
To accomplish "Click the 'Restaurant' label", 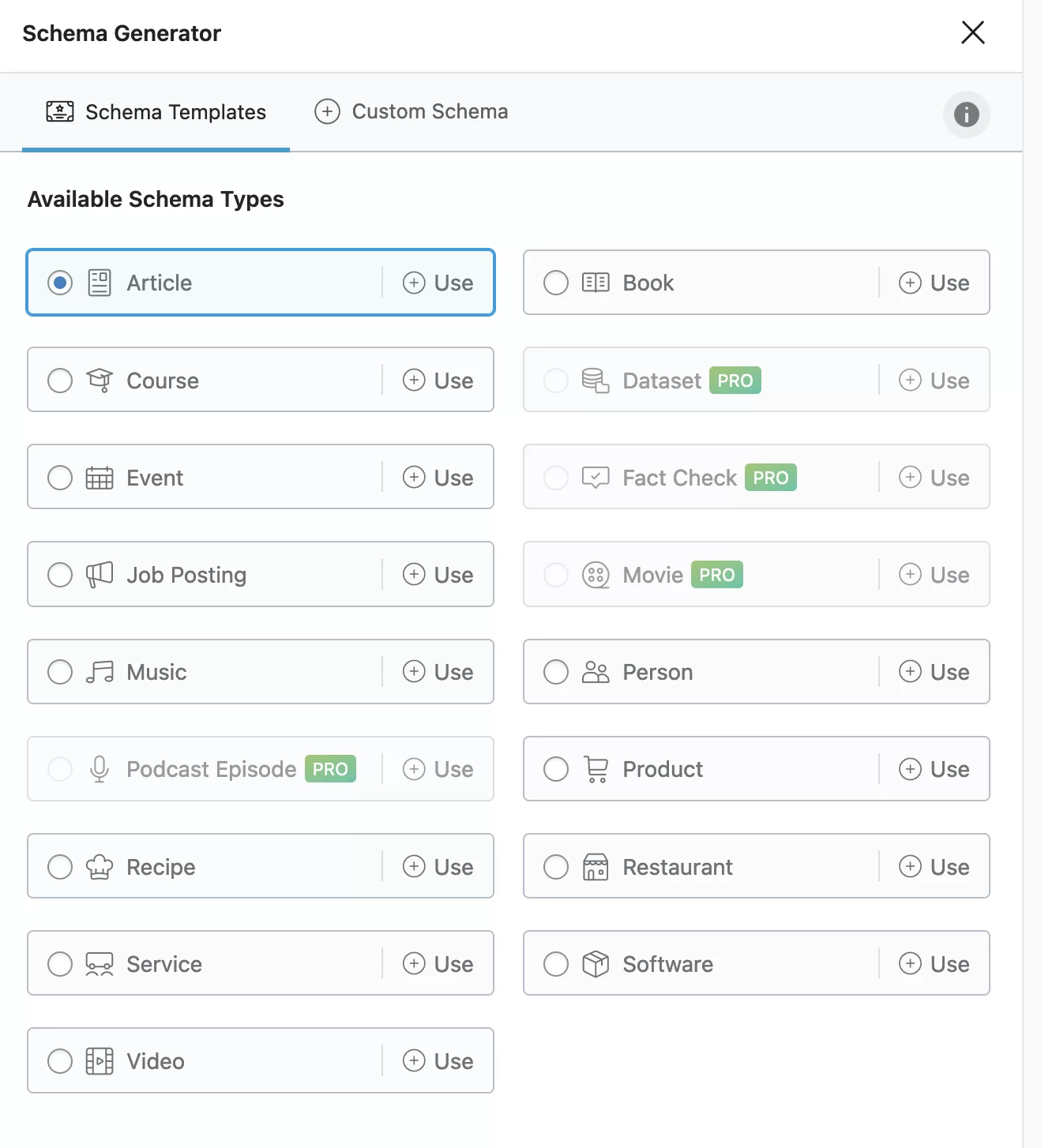I will pyautogui.click(x=678, y=867).
